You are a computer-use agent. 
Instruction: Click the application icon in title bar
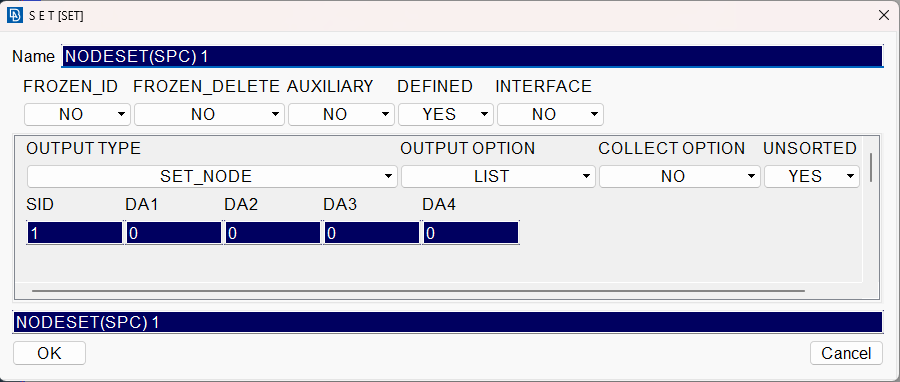pyautogui.click(x=14, y=15)
